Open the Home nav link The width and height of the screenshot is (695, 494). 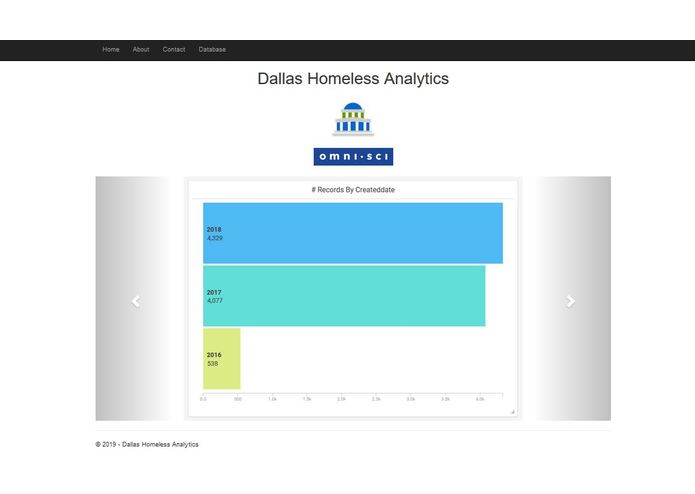click(111, 50)
